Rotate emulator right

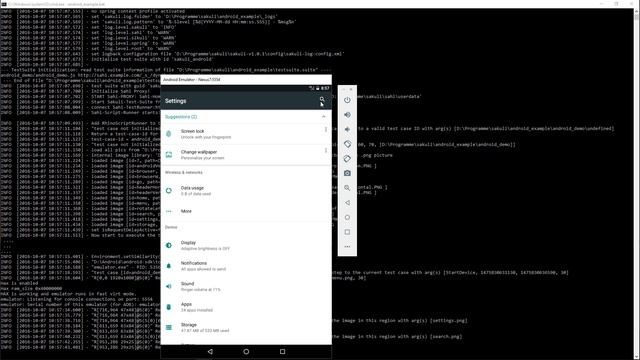[x=347, y=159]
